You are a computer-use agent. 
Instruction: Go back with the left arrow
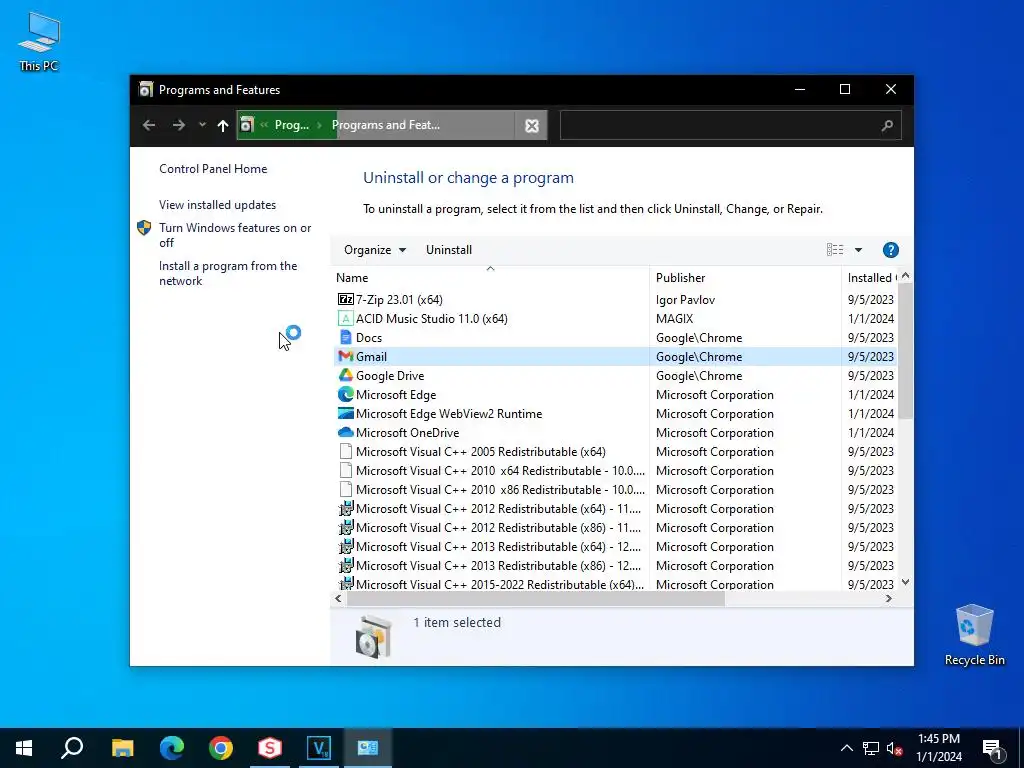click(149, 125)
